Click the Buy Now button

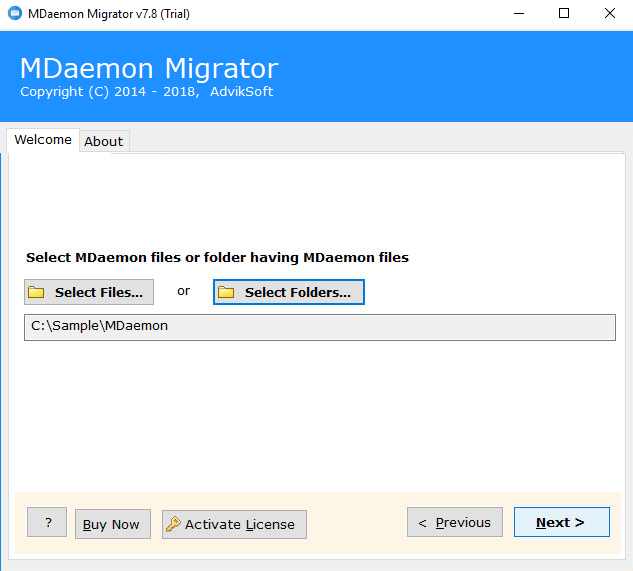(x=113, y=524)
